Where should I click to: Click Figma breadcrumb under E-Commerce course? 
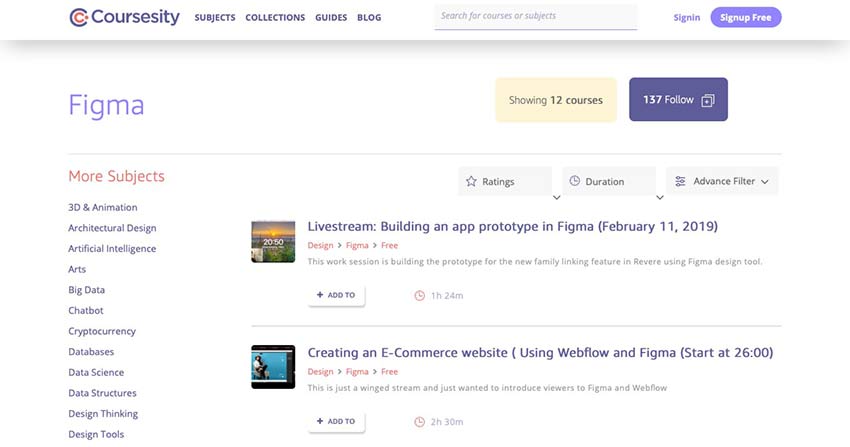[x=357, y=372]
